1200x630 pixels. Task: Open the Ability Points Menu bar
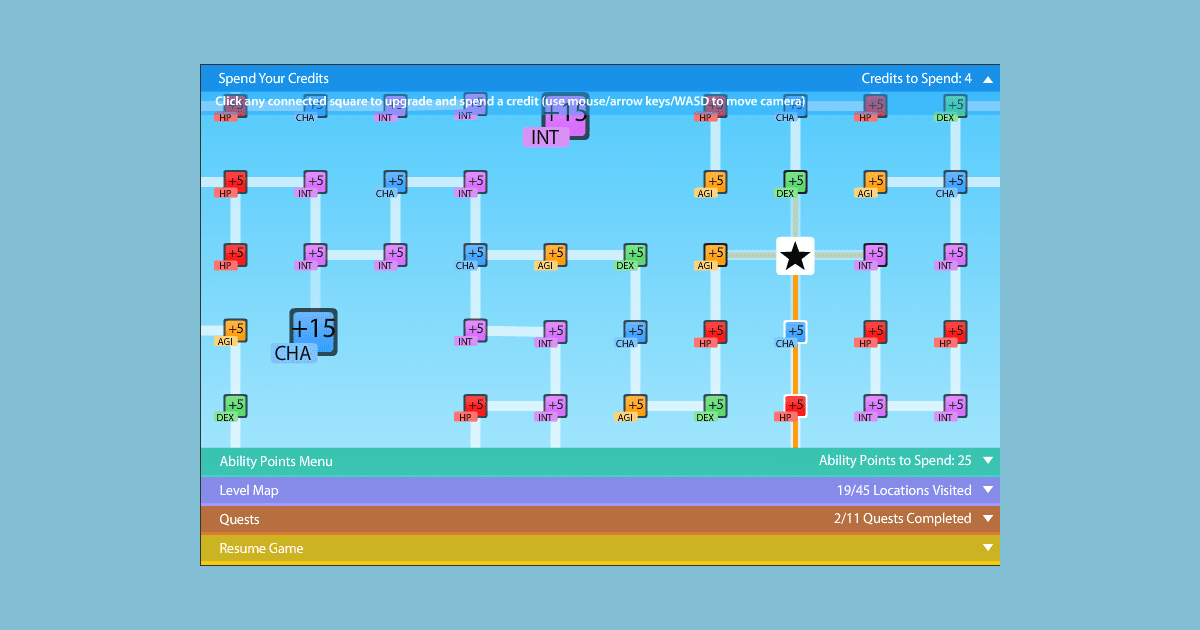600,461
